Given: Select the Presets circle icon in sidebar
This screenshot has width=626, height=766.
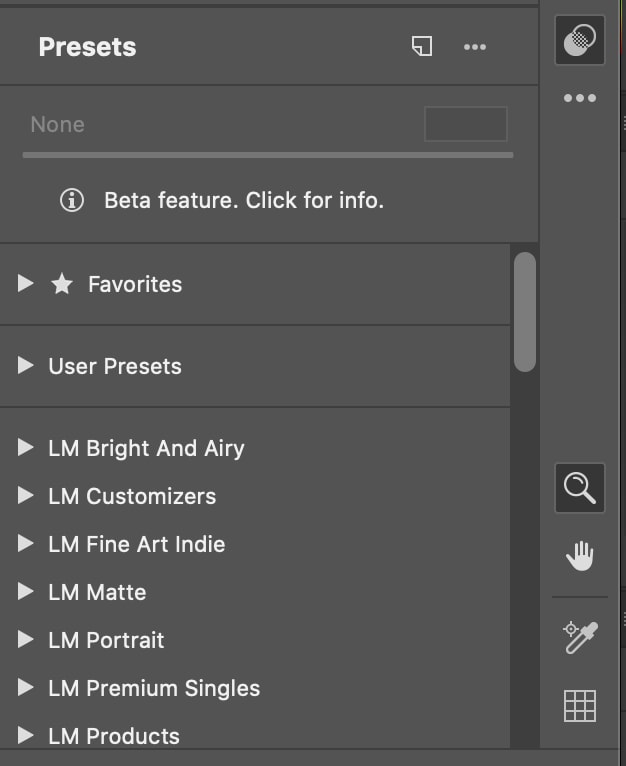Looking at the screenshot, I should click(x=580, y=41).
